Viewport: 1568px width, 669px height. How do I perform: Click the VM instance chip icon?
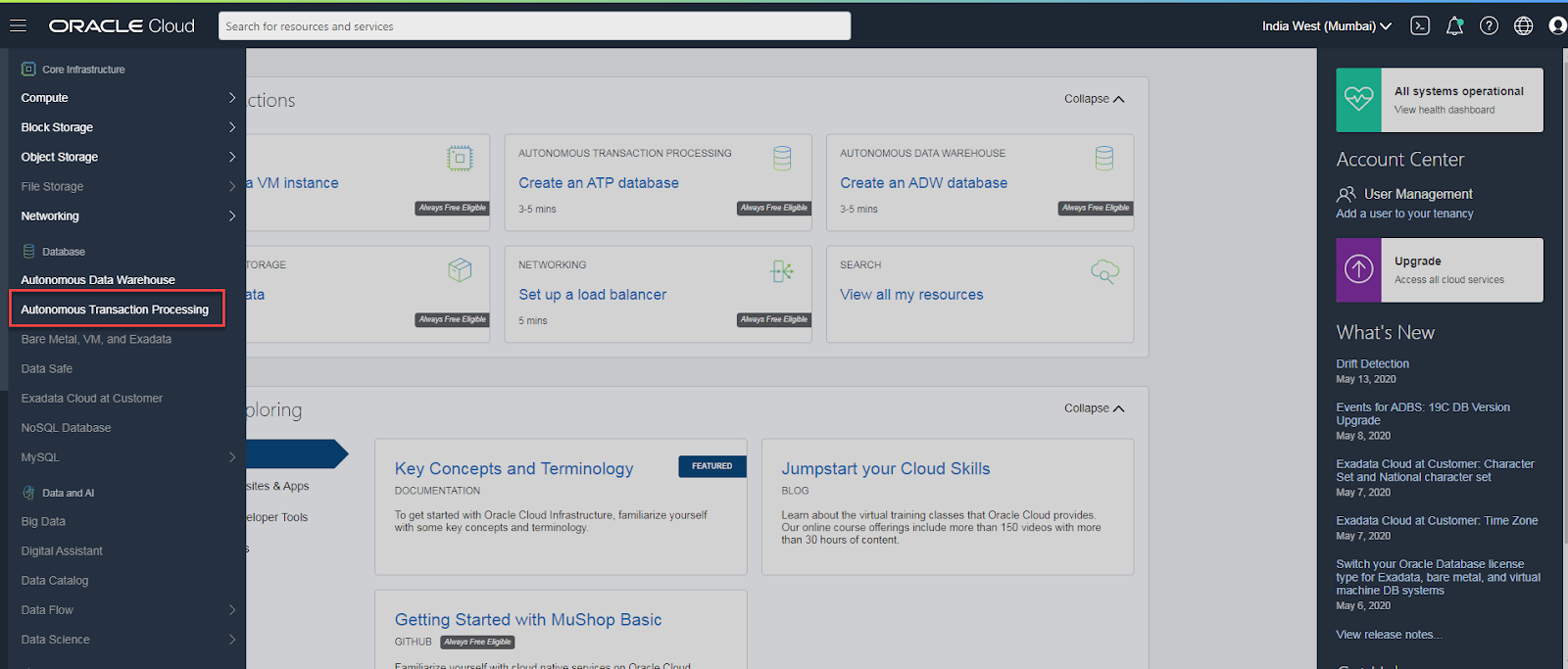tap(460, 159)
